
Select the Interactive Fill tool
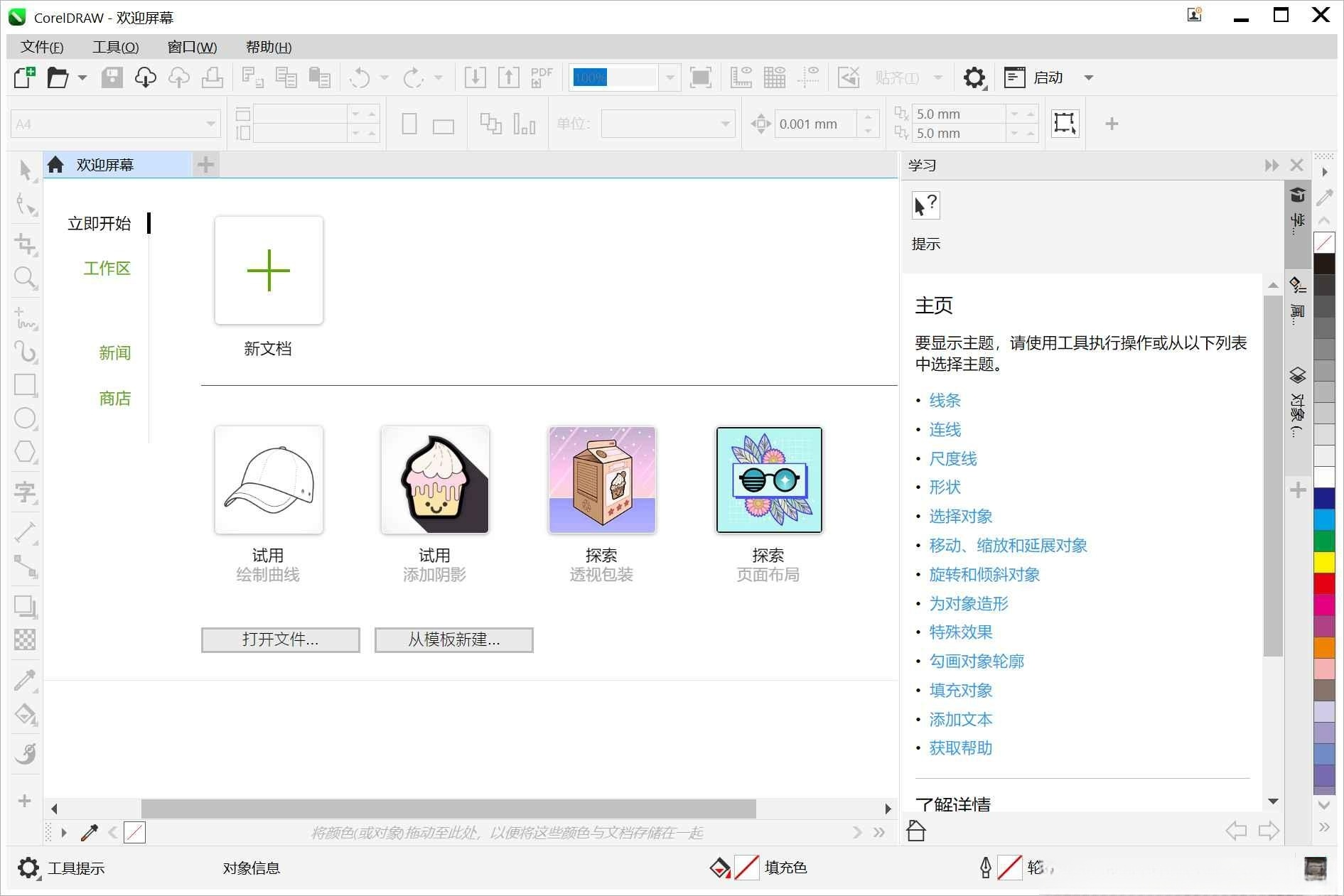[x=26, y=714]
